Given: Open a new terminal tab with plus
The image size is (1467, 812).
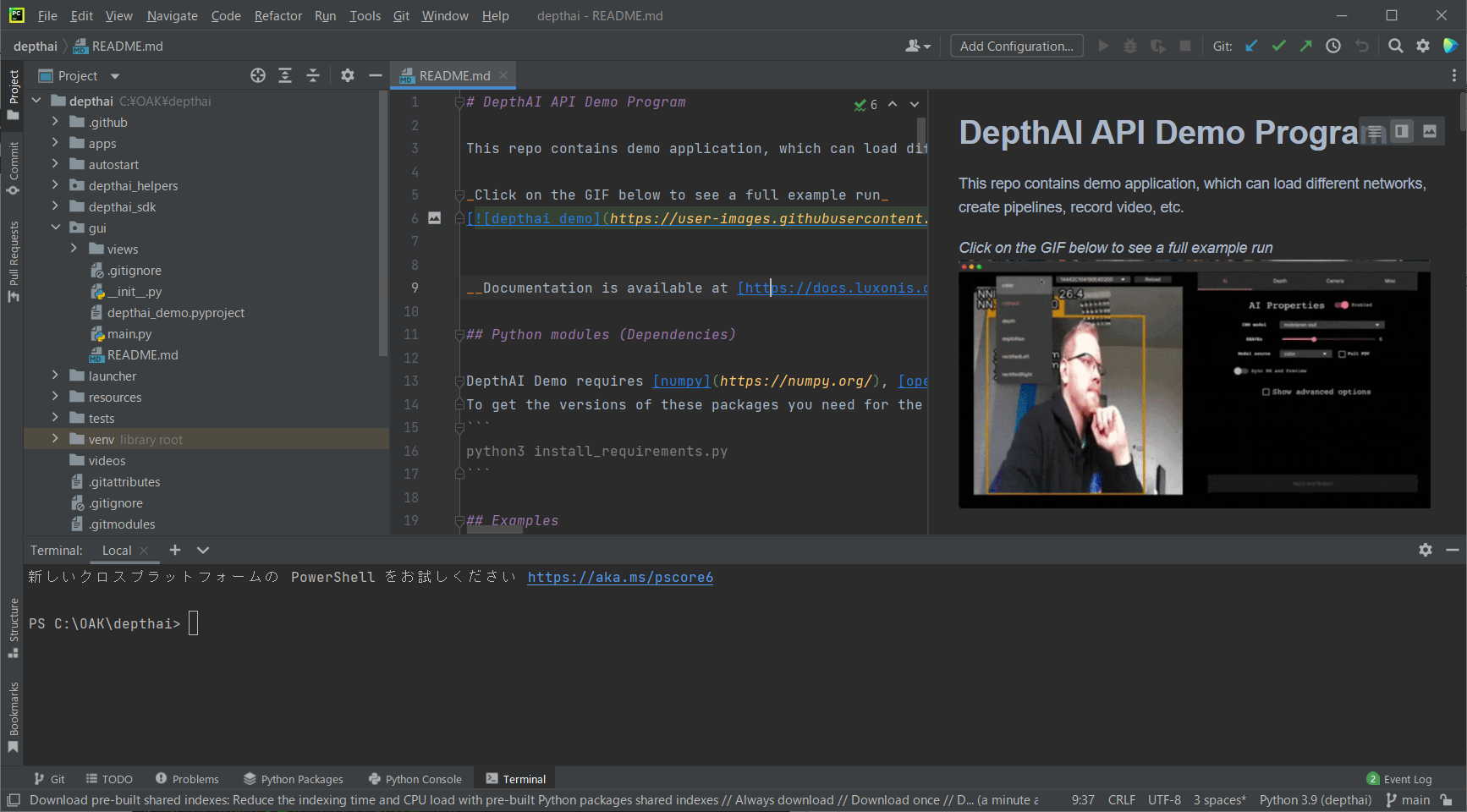Looking at the screenshot, I should tap(175, 551).
